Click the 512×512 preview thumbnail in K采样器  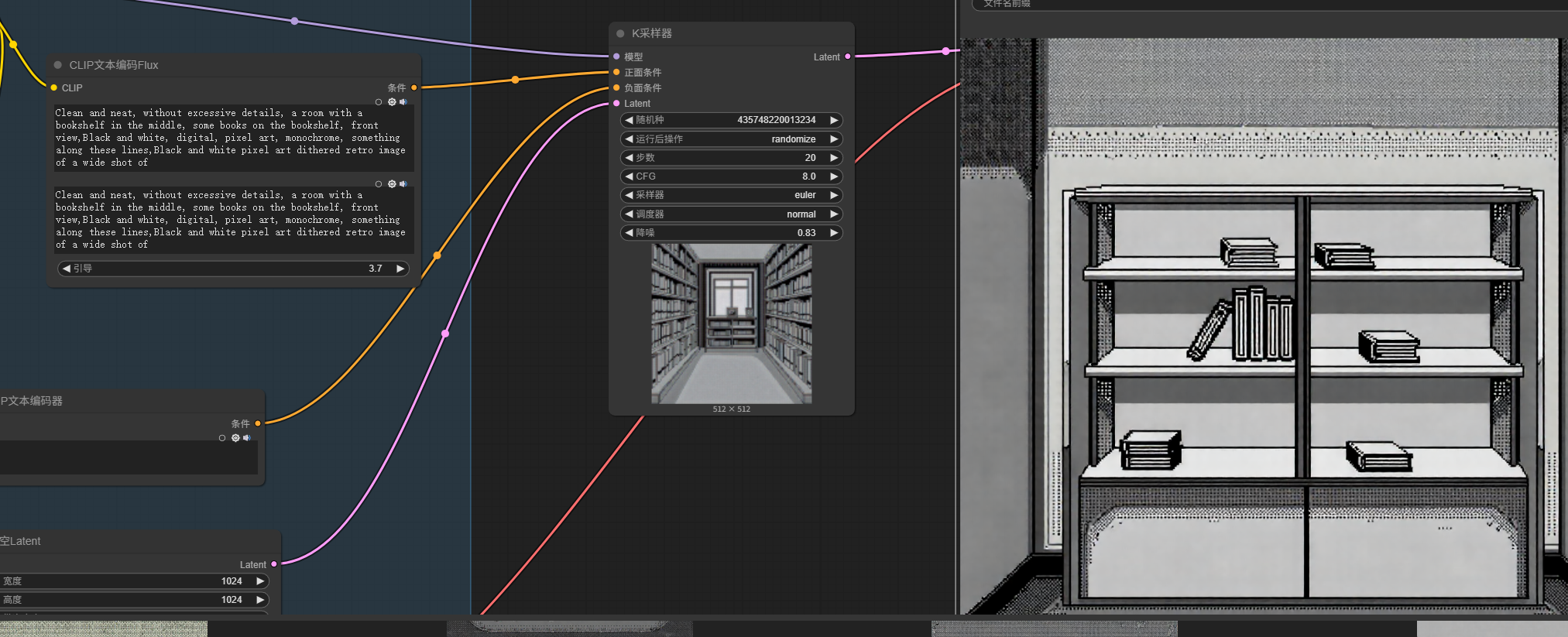point(731,324)
